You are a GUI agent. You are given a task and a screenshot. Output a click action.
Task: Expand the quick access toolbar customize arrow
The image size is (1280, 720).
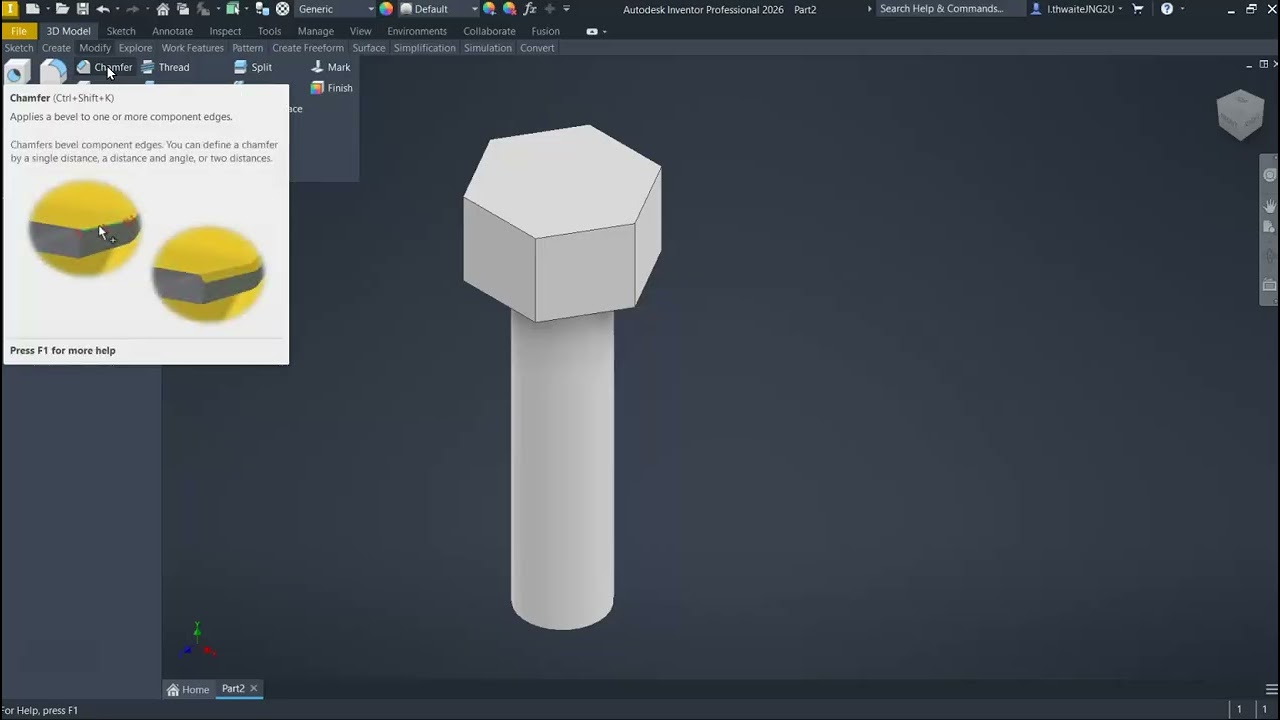tap(567, 9)
